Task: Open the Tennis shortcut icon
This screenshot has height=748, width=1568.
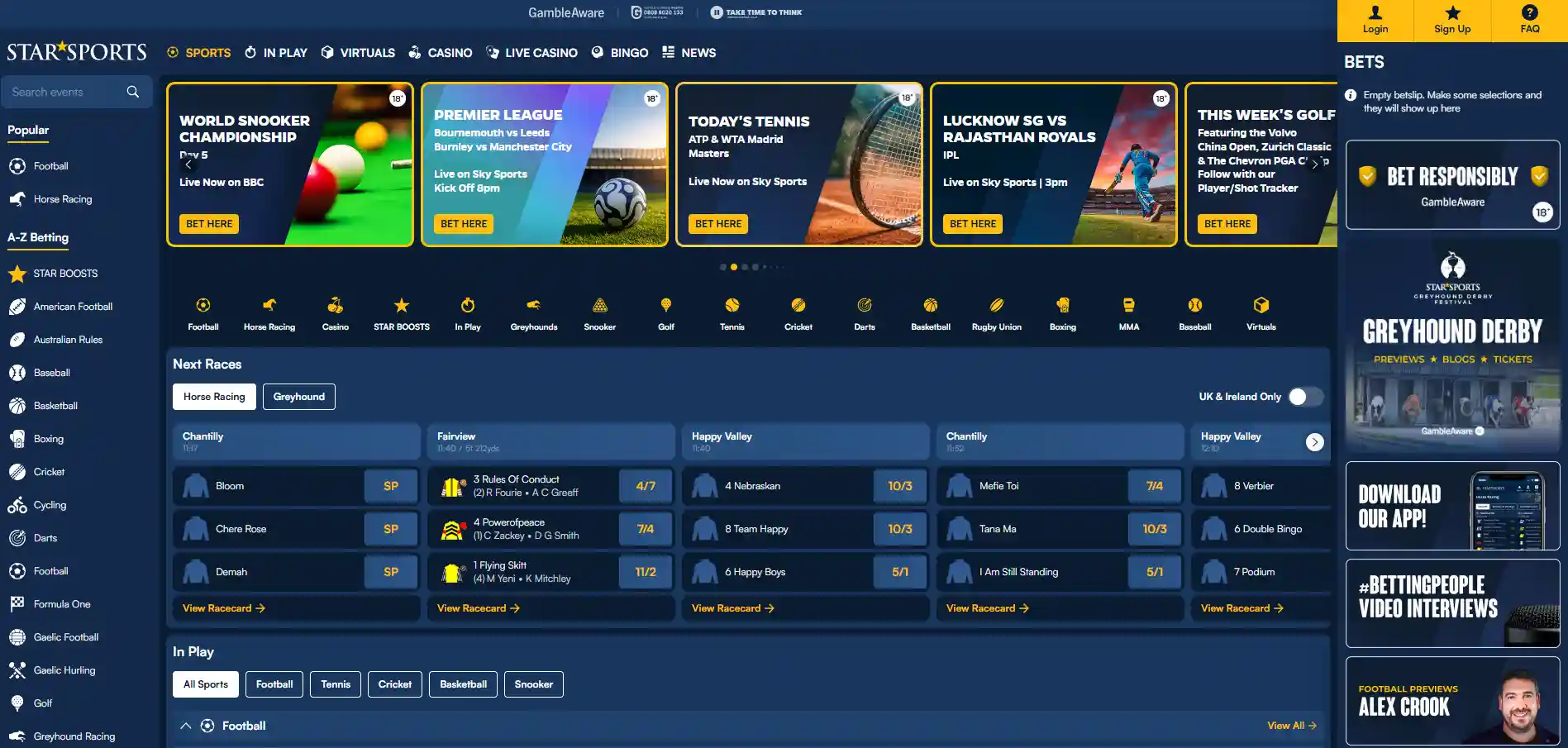Action: tap(732, 306)
